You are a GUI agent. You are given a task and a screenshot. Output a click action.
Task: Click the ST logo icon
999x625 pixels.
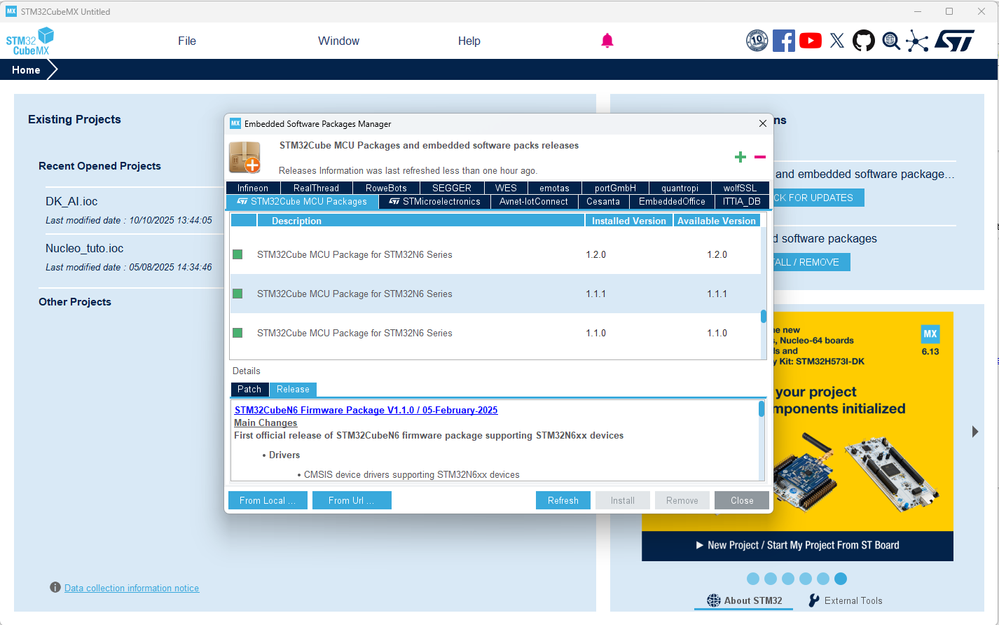tap(954, 41)
